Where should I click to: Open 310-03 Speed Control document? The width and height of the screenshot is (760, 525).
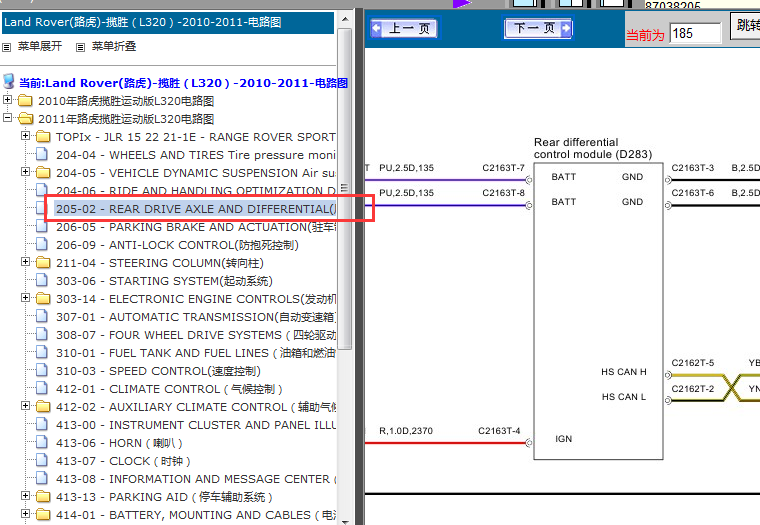click(x=158, y=371)
